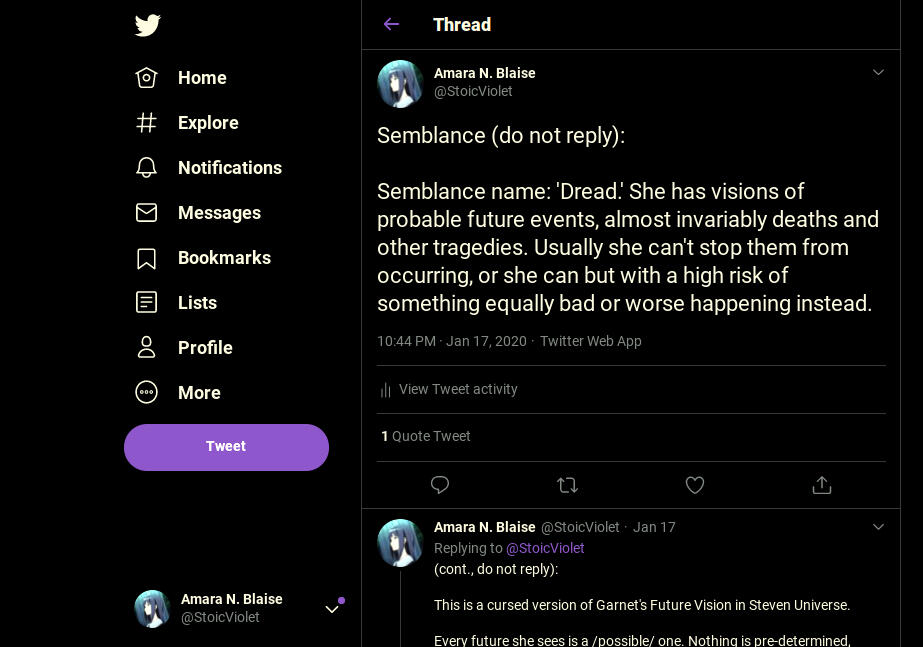Reply to the Semblance tweet
The height and width of the screenshot is (647, 923).
click(440, 485)
